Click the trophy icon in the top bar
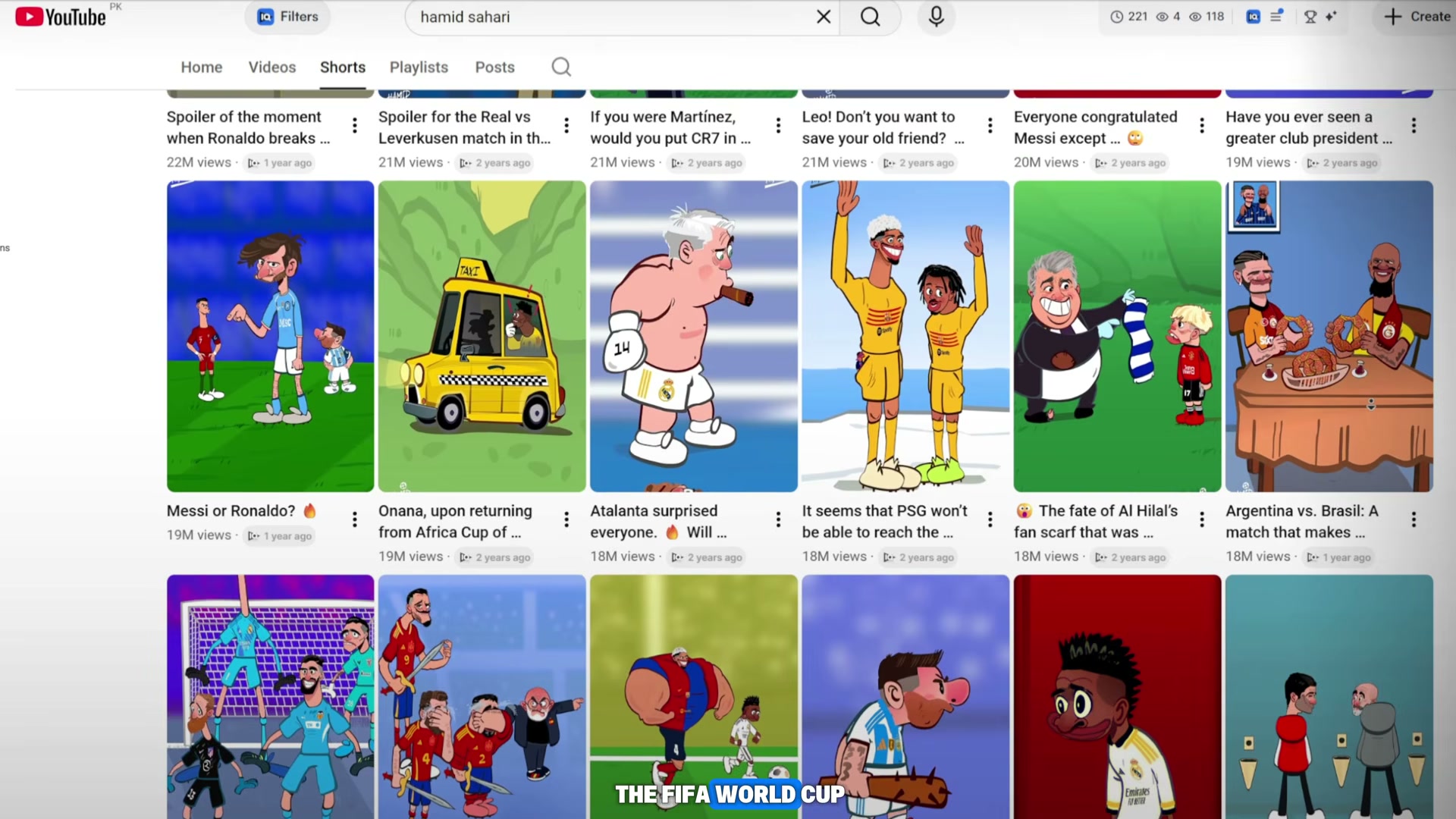 click(1310, 17)
